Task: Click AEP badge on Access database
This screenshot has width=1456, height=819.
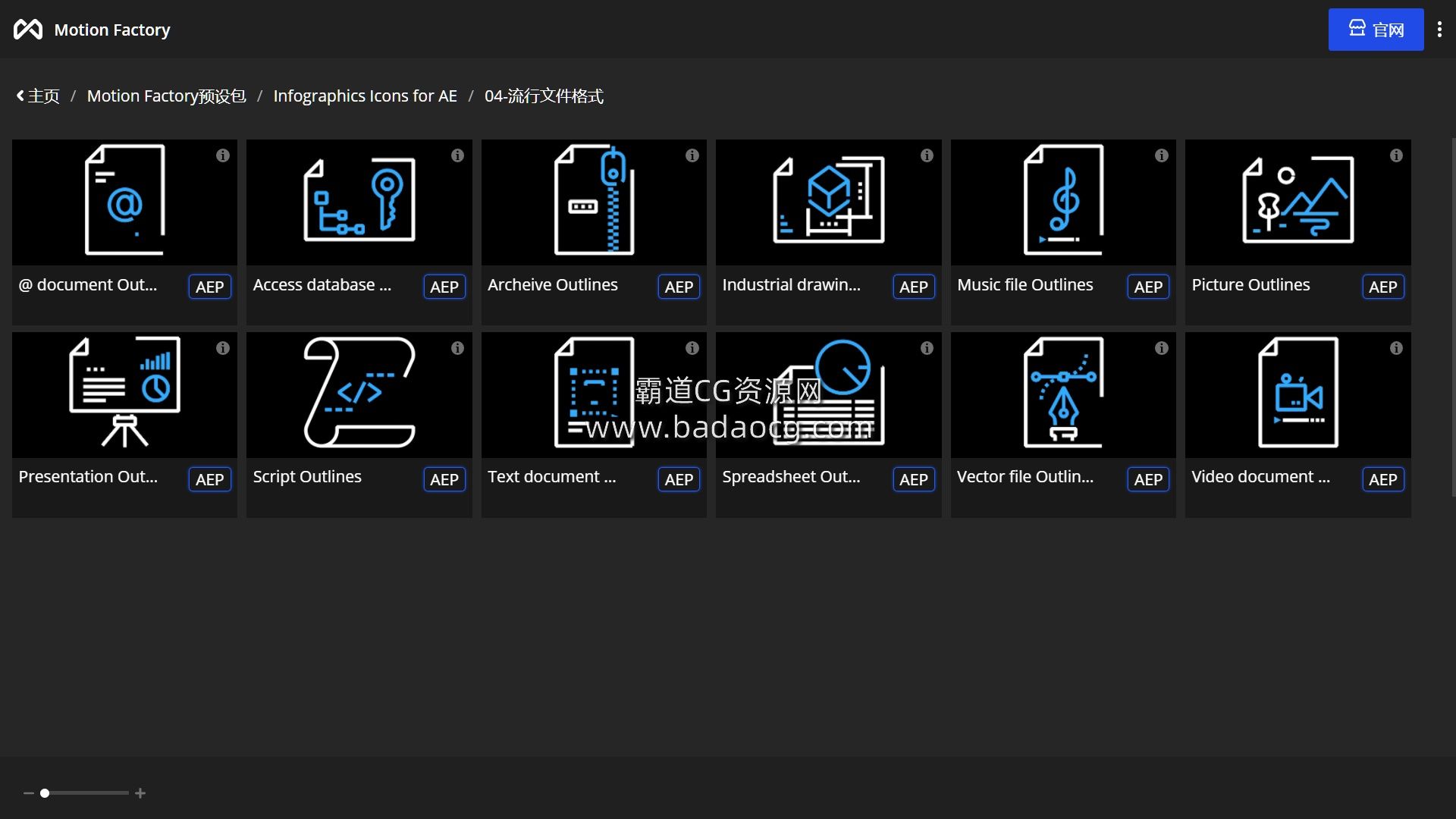Action: point(444,287)
